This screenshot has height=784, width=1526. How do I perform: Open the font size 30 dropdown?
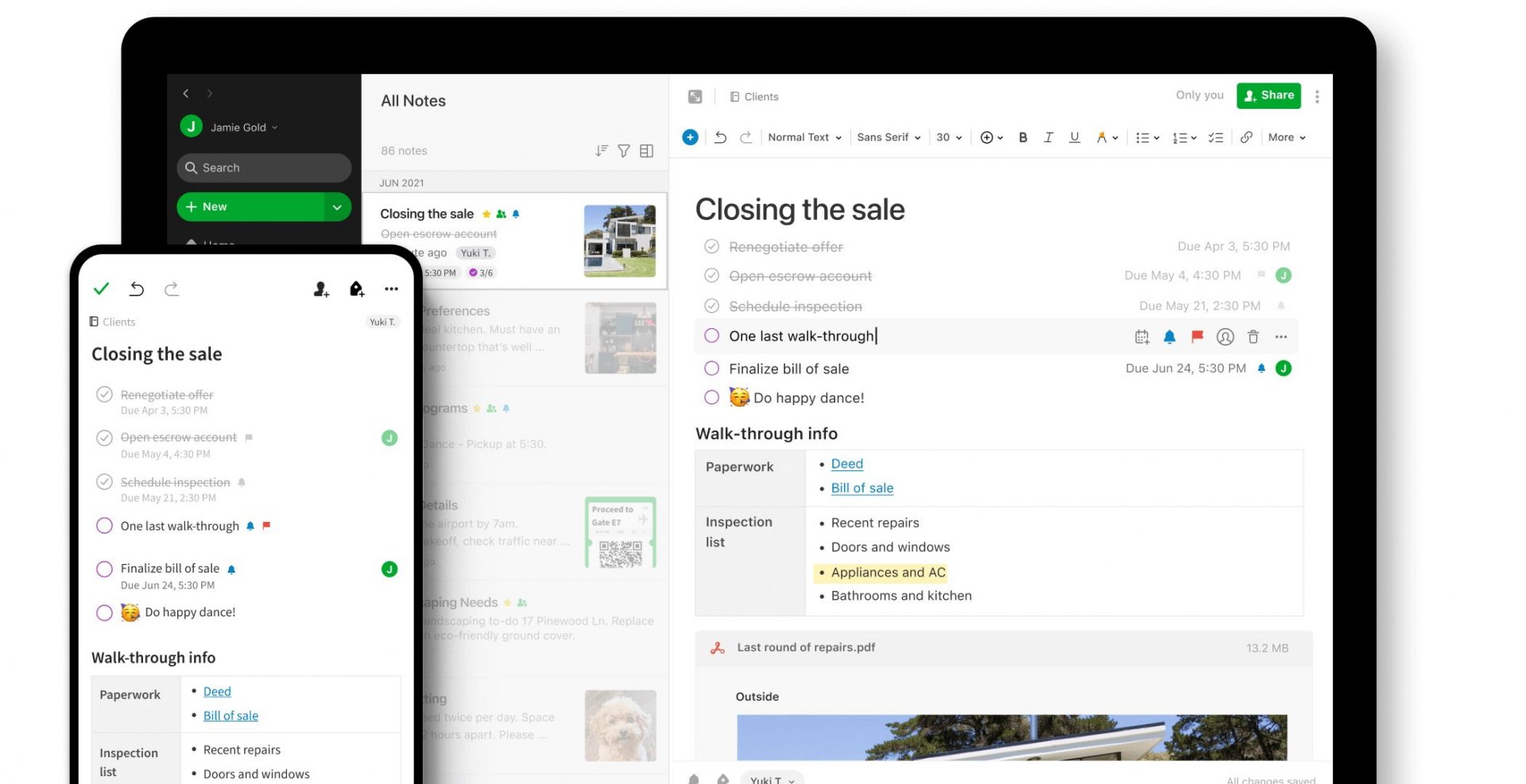click(949, 137)
